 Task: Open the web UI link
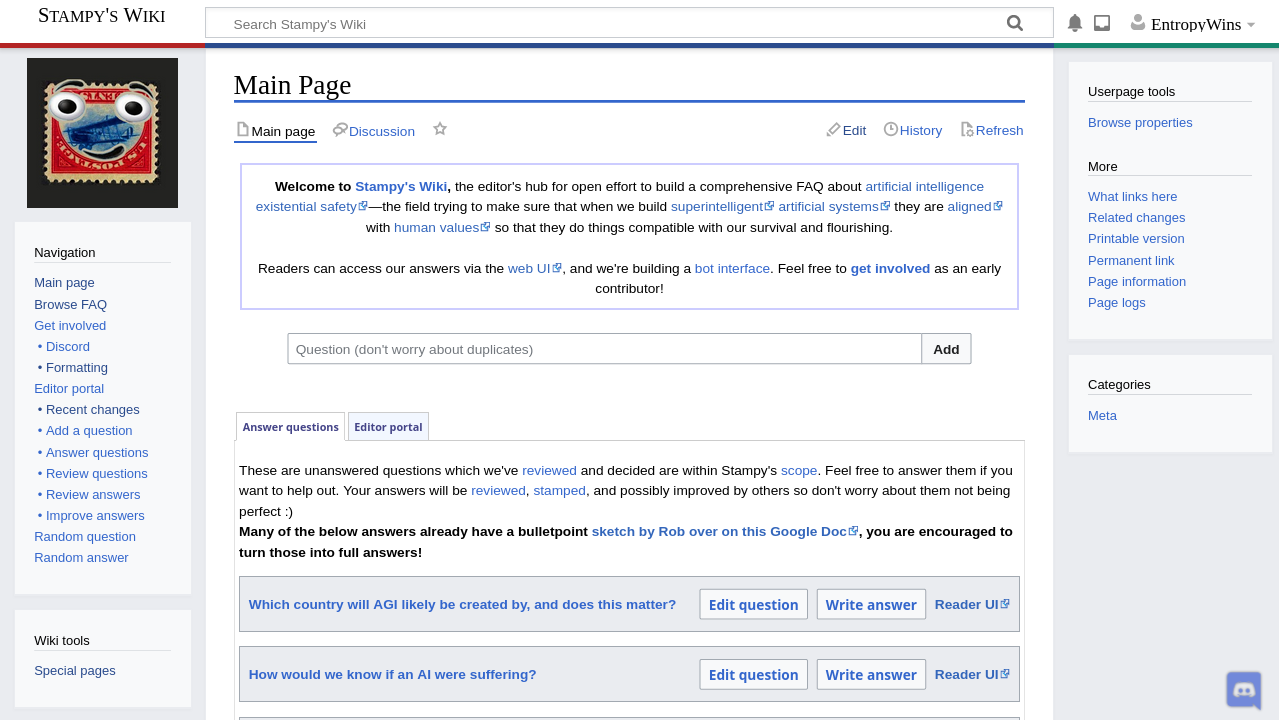[535, 268]
